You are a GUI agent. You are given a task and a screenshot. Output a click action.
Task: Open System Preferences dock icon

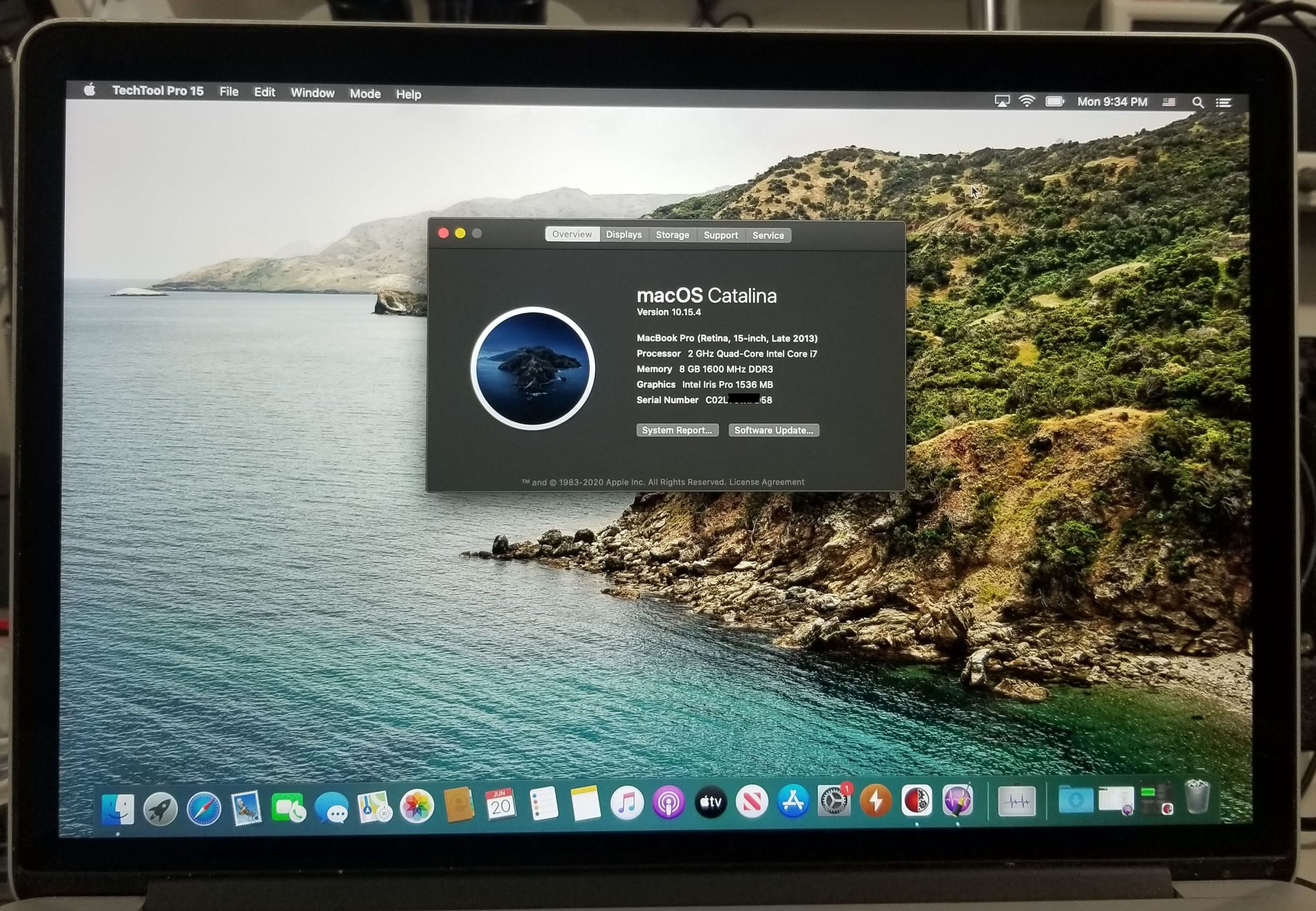coord(834,801)
